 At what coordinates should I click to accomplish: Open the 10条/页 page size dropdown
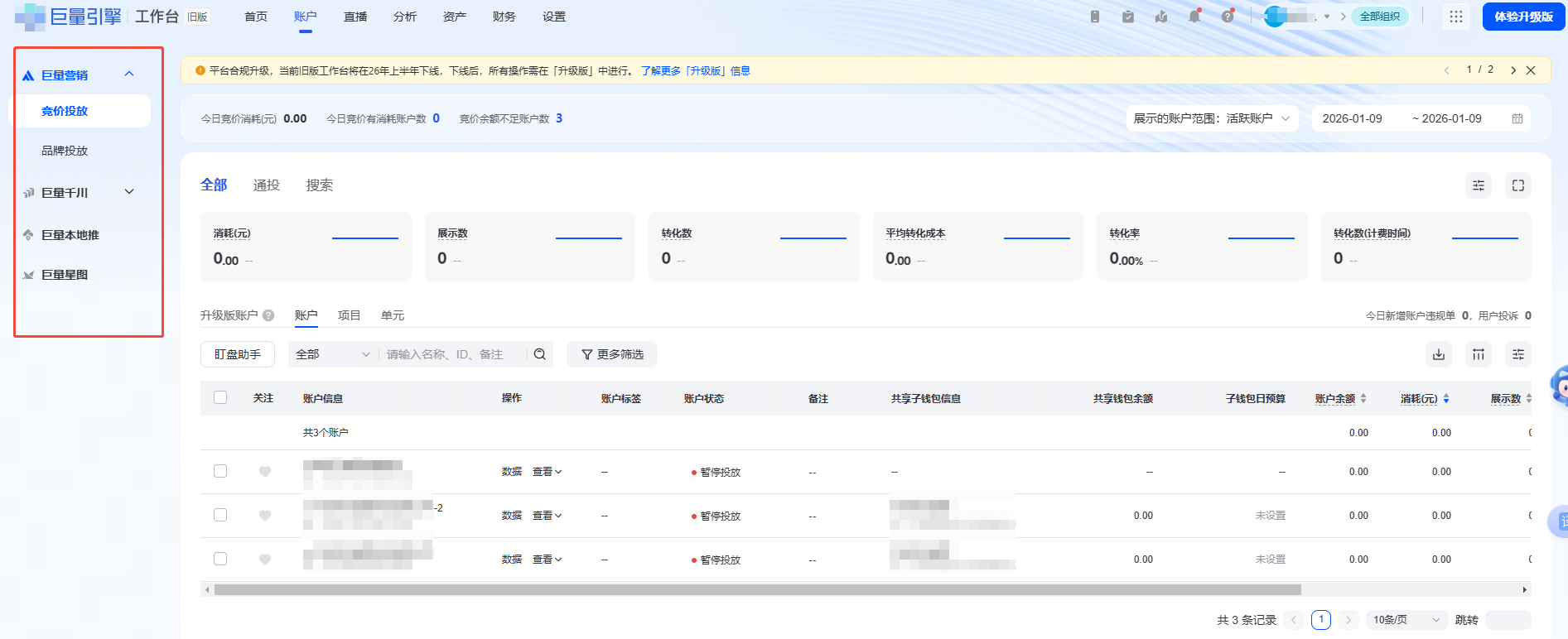point(1406,620)
